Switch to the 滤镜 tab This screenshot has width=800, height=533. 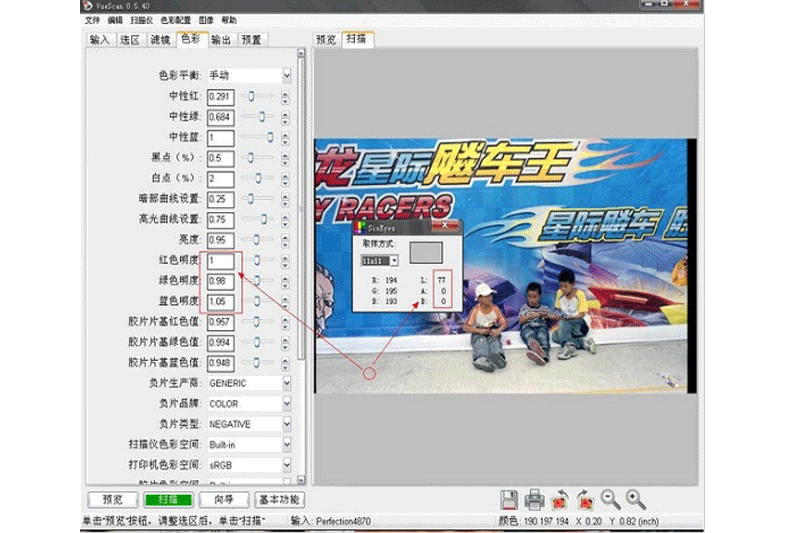pos(160,40)
